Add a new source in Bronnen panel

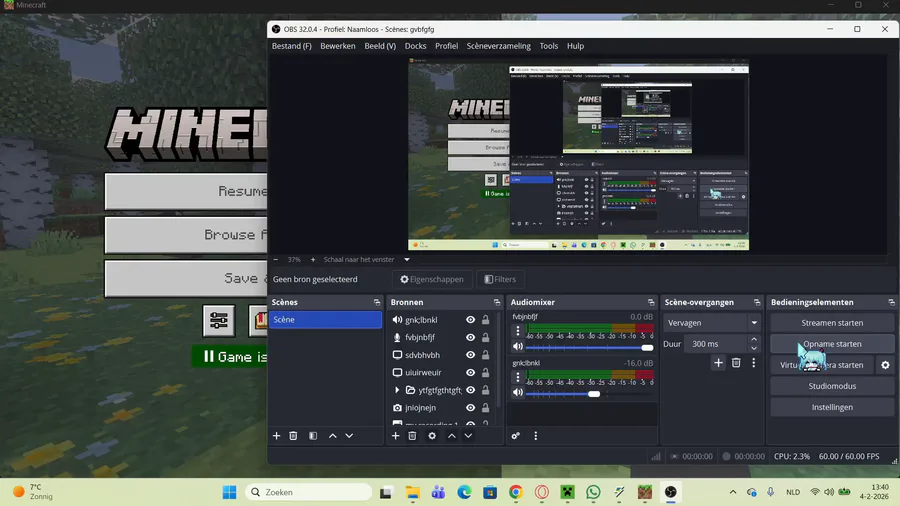[x=395, y=436]
